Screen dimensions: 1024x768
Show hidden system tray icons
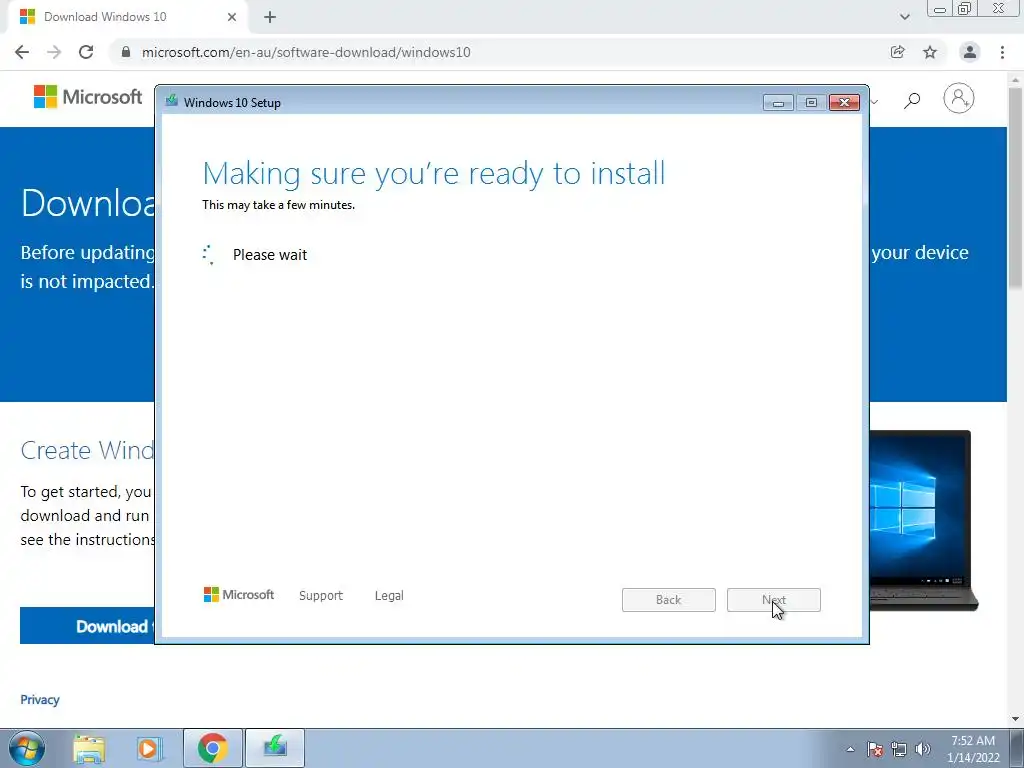(x=850, y=749)
